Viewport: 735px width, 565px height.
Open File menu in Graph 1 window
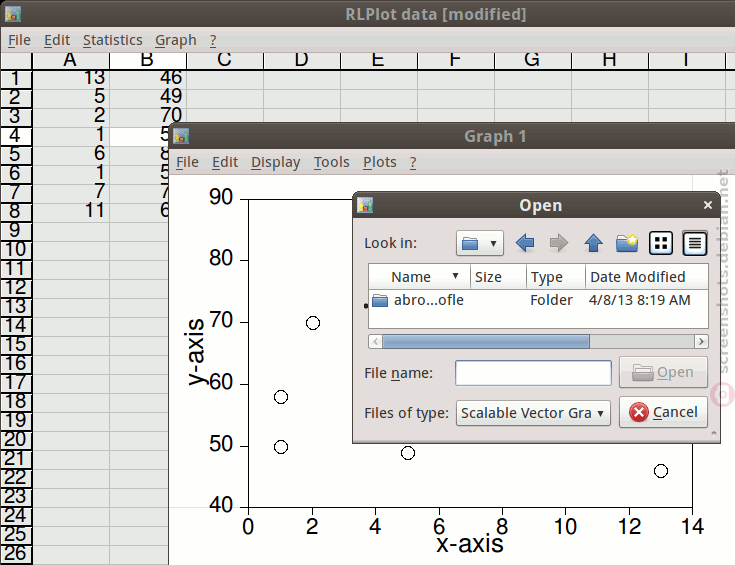(x=188, y=162)
